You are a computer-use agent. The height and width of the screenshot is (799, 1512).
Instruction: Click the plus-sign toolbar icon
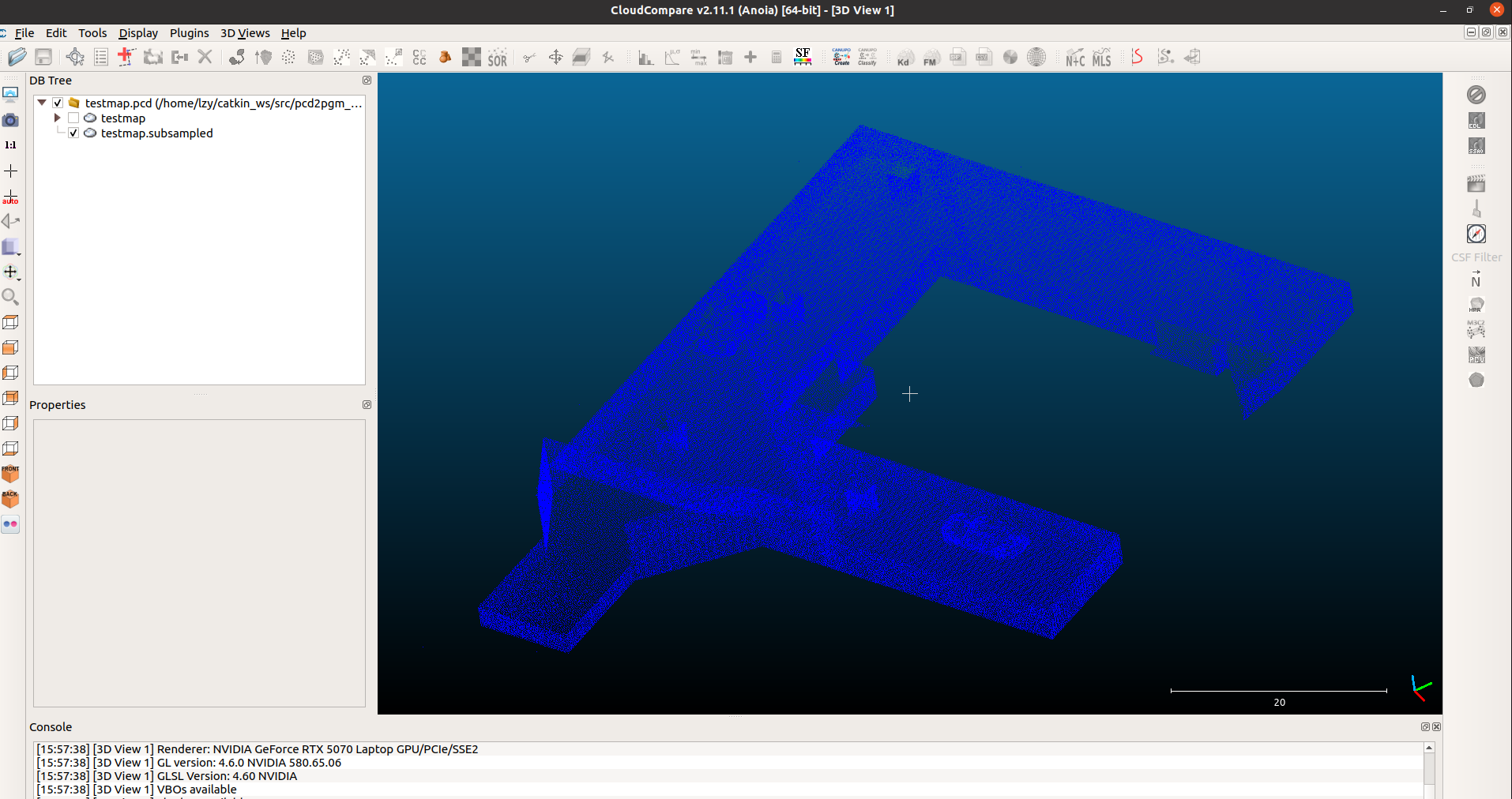pyautogui.click(x=750, y=57)
